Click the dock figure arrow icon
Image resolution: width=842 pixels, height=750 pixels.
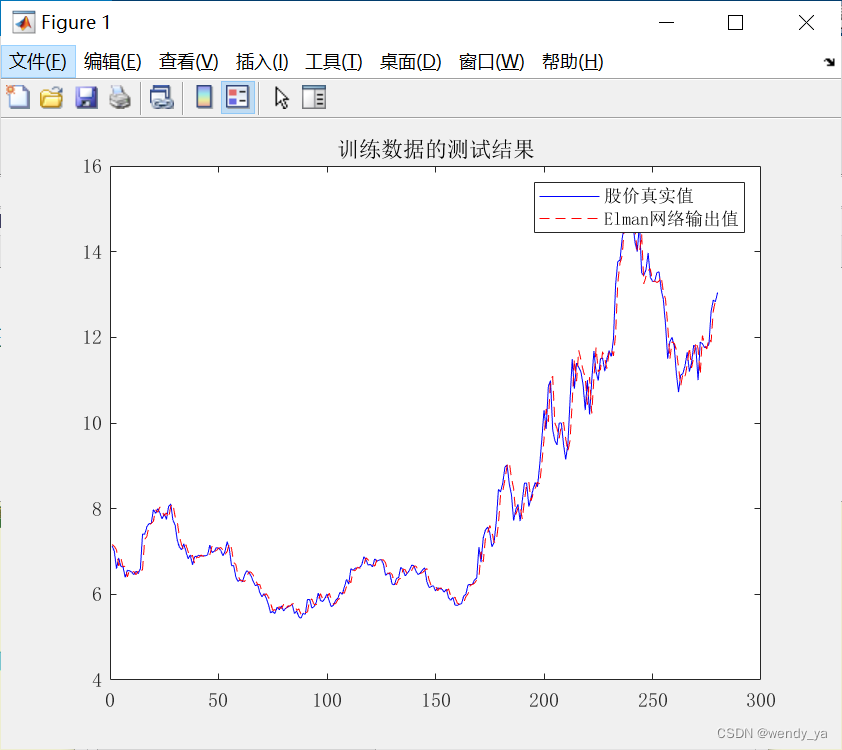click(829, 62)
